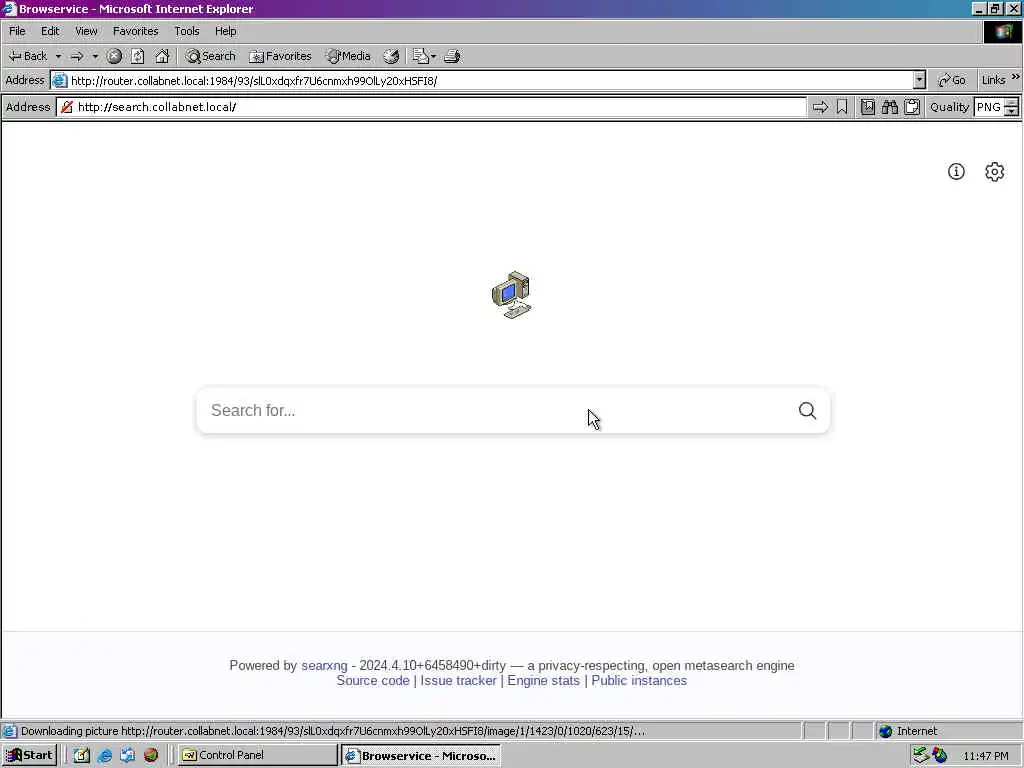Click the Home icon in IE toolbar
This screenshot has height=768, width=1024.
coord(162,56)
